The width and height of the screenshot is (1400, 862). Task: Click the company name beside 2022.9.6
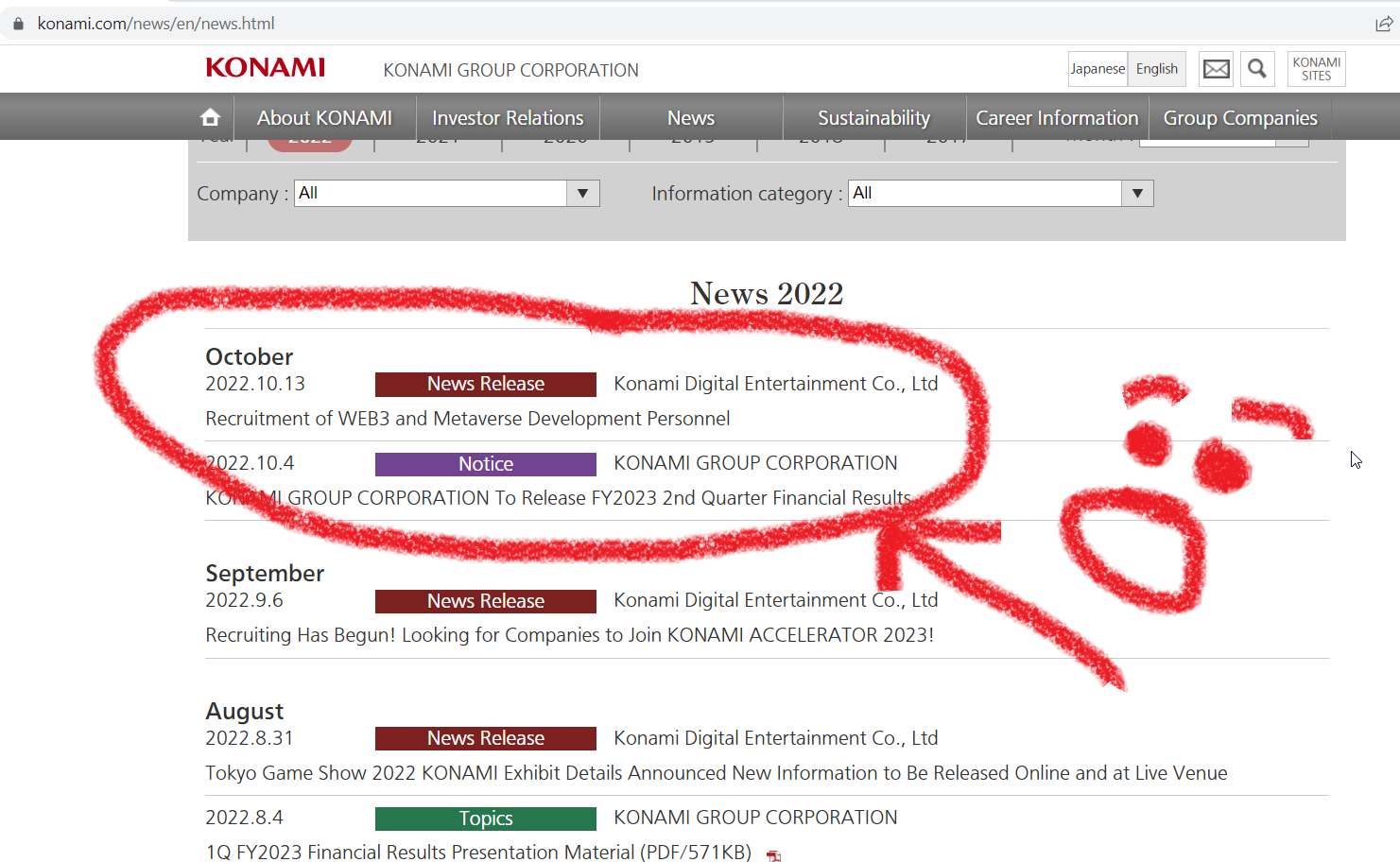click(776, 600)
